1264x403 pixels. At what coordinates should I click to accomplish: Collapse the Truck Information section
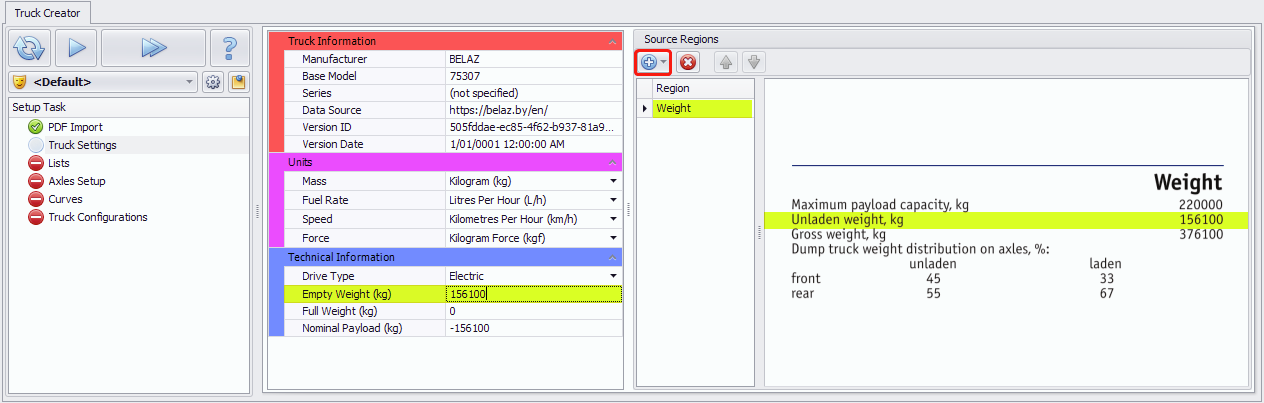[612, 42]
